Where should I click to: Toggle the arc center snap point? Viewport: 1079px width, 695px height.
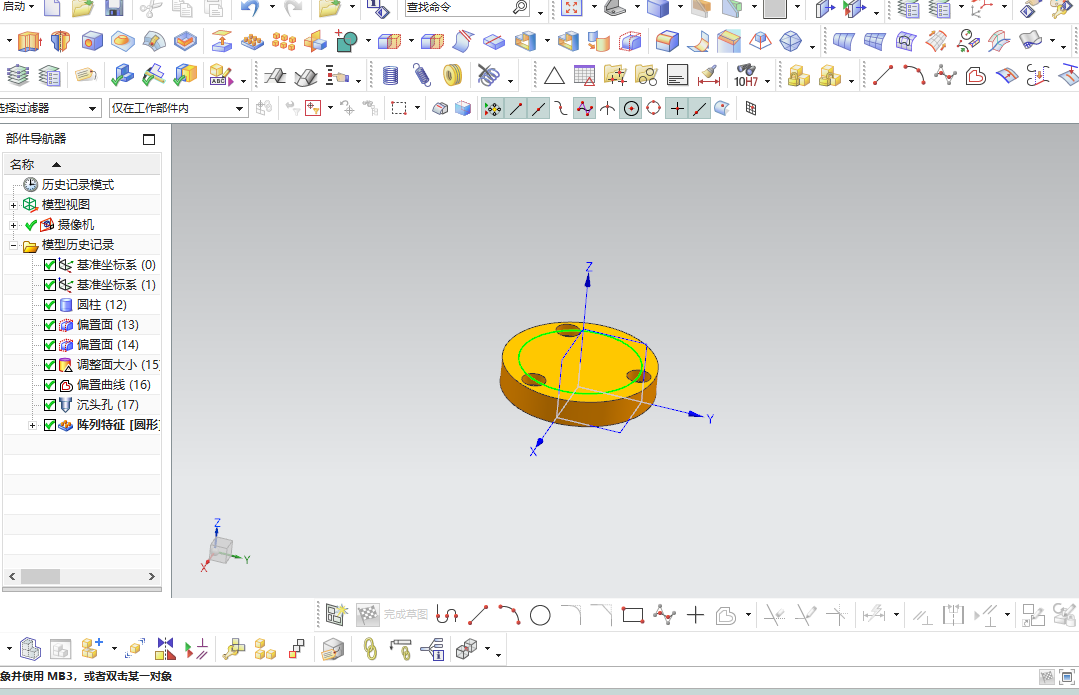631,109
